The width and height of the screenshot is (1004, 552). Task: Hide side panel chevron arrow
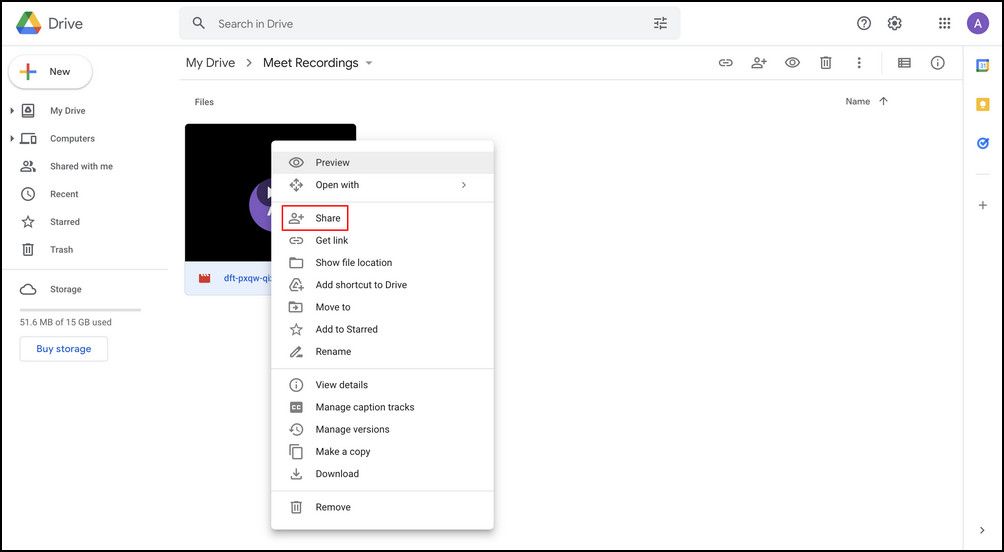[x=982, y=530]
